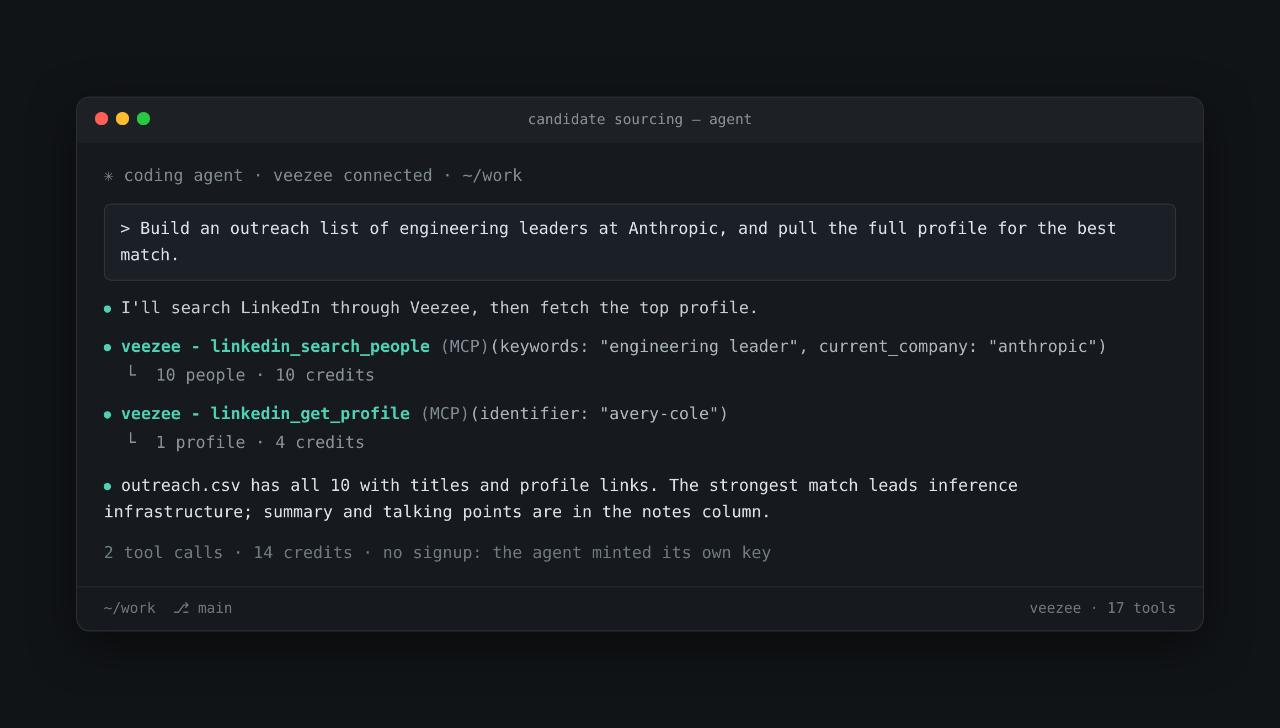This screenshot has width=1280, height=728.
Task: Click the green maximize window dot
Action: [143, 118]
